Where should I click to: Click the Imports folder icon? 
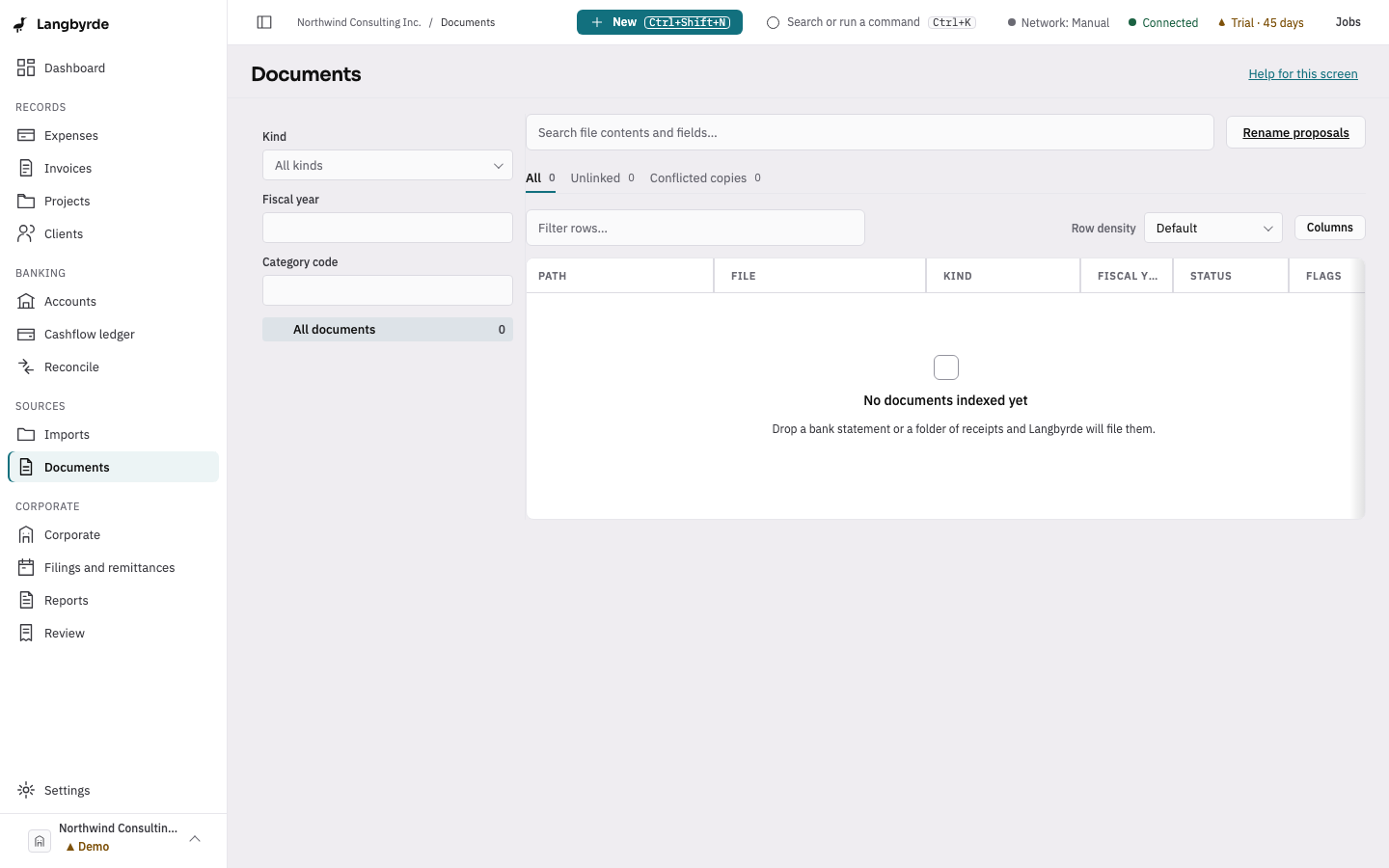pyautogui.click(x=26, y=434)
